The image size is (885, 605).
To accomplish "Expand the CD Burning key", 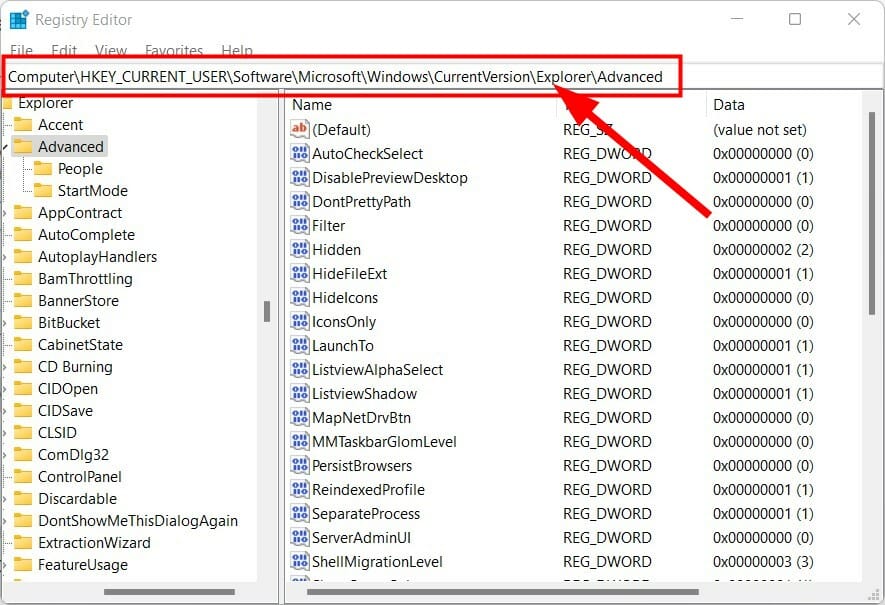I will click(x=5, y=367).
